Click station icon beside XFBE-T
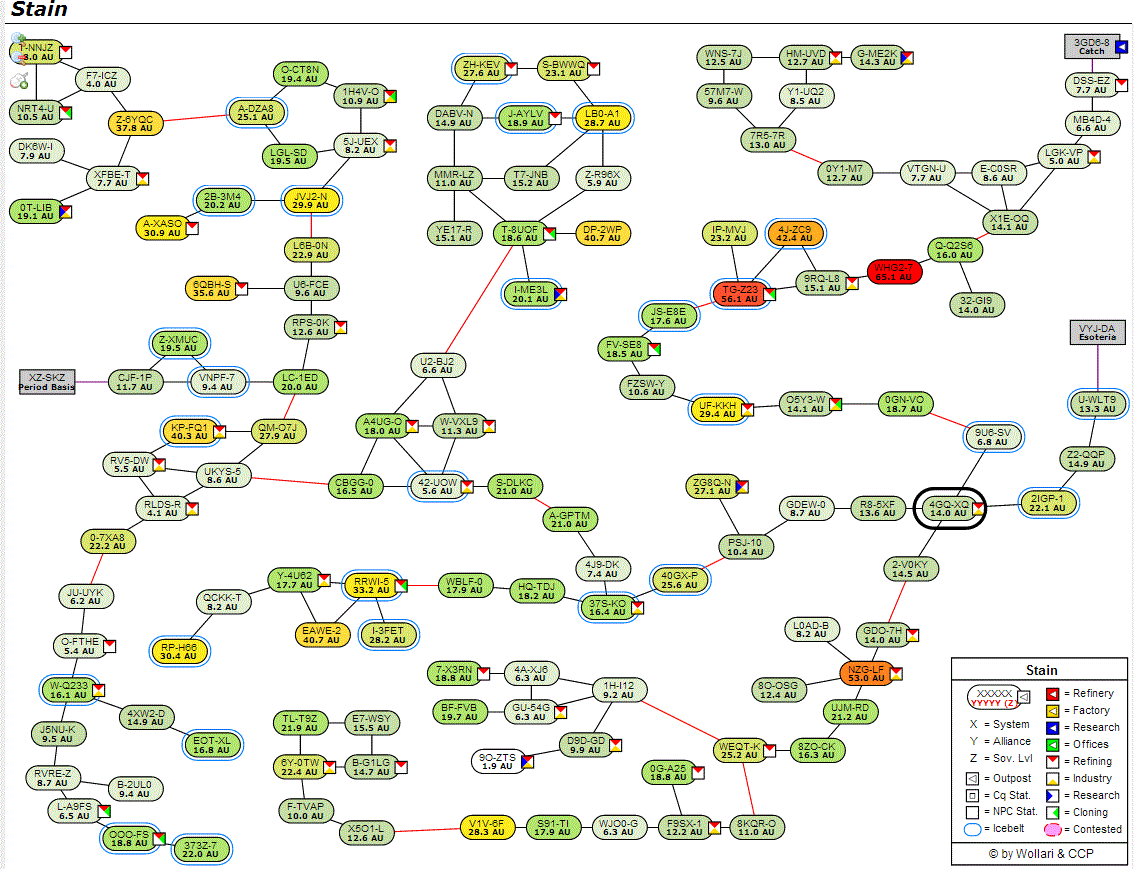This screenshot has height=869, width=1134. pyautogui.click(x=142, y=179)
